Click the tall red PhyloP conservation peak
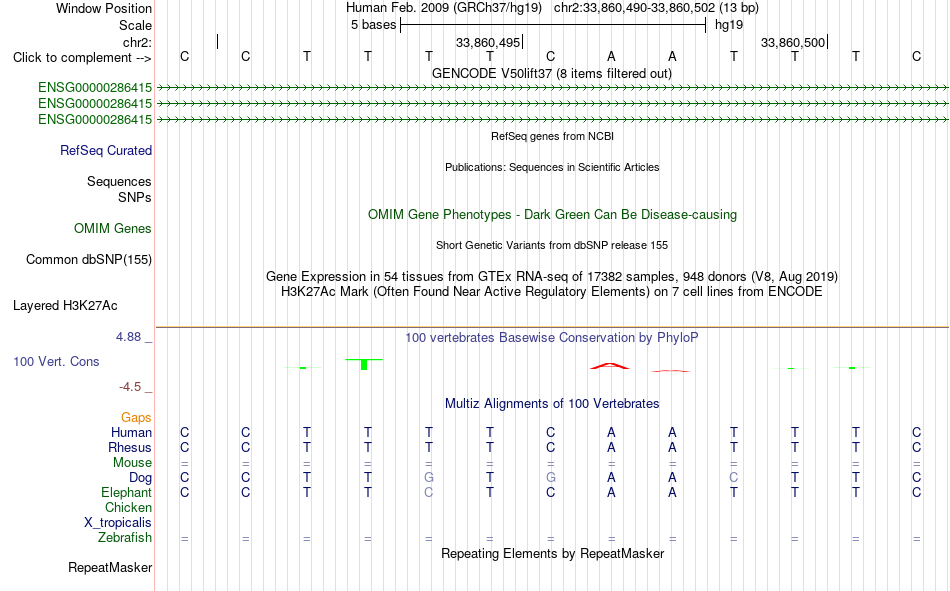 [610, 366]
